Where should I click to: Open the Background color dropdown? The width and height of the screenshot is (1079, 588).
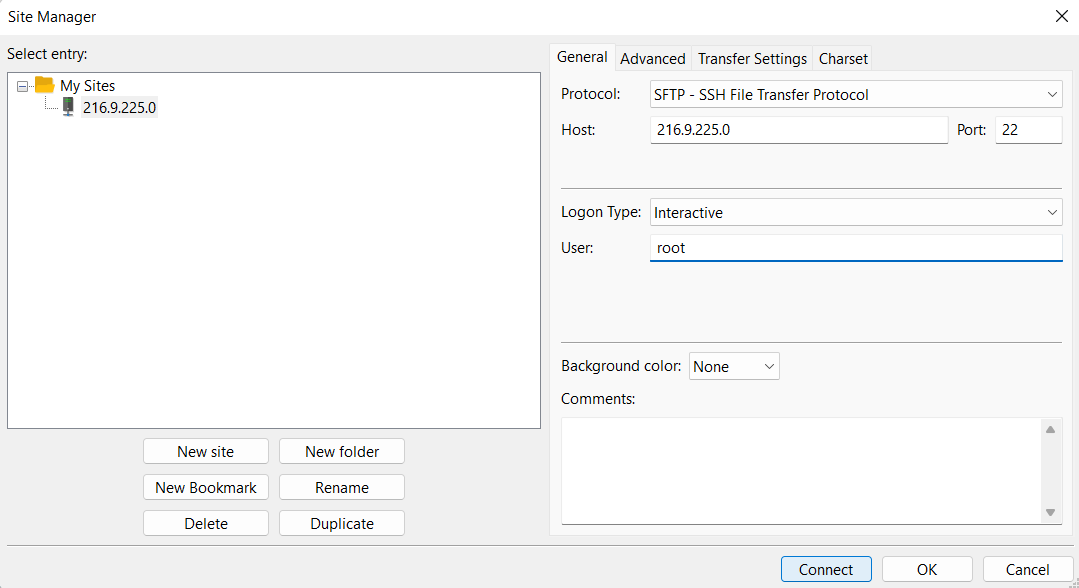pos(734,366)
